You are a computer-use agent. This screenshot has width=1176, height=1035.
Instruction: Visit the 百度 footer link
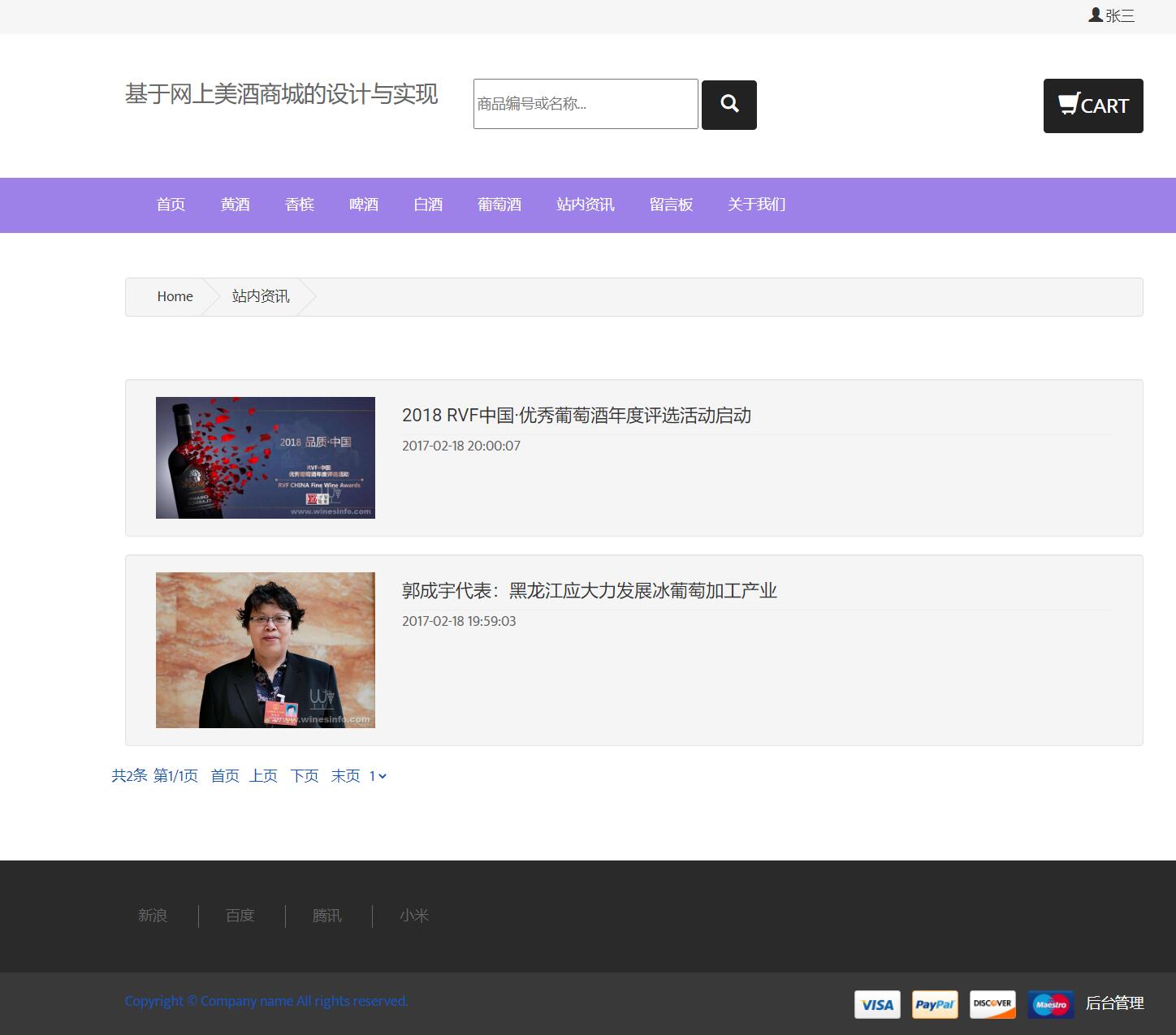[x=239, y=916]
